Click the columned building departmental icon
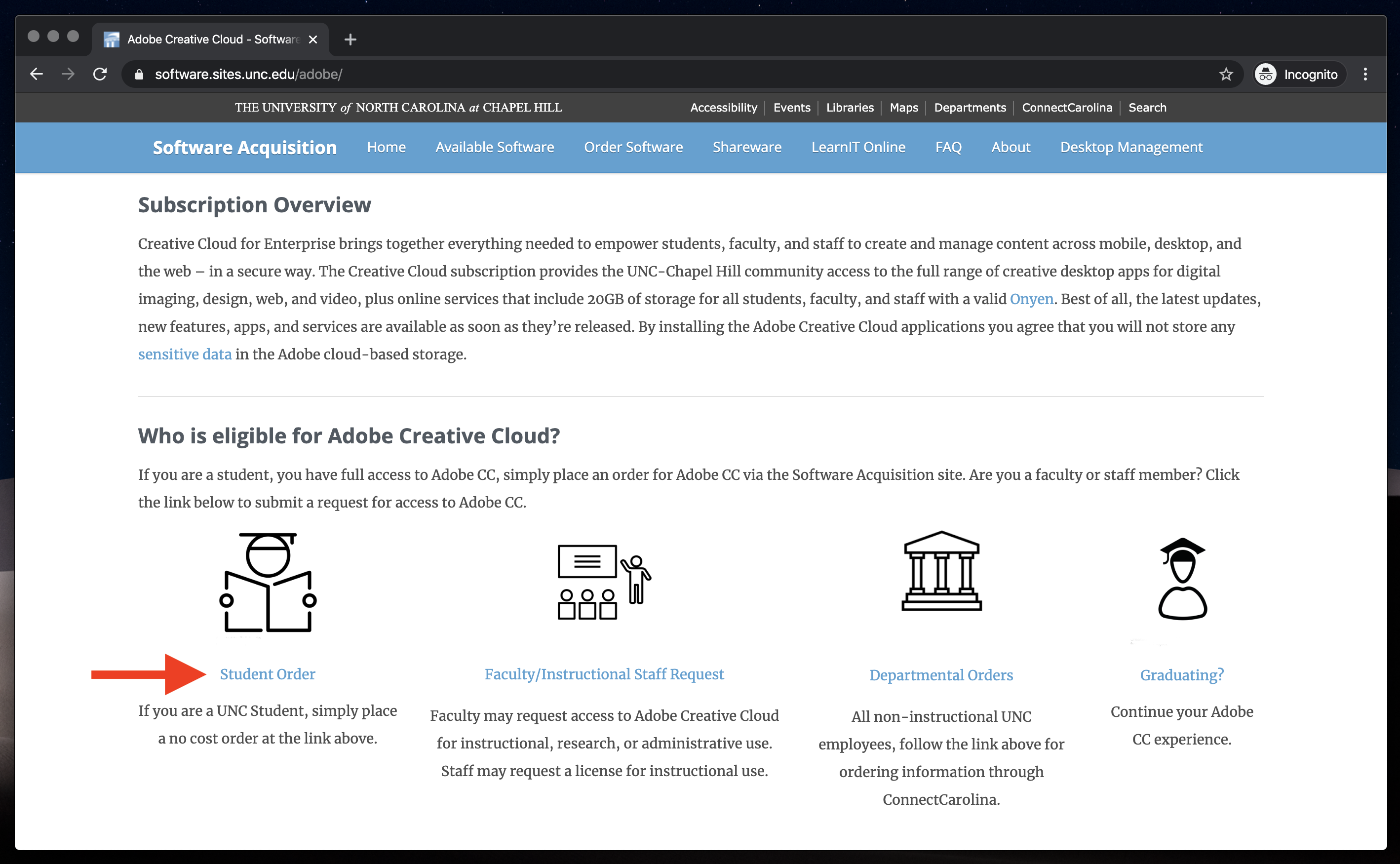Viewport: 1400px width, 864px height. (941, 571)
